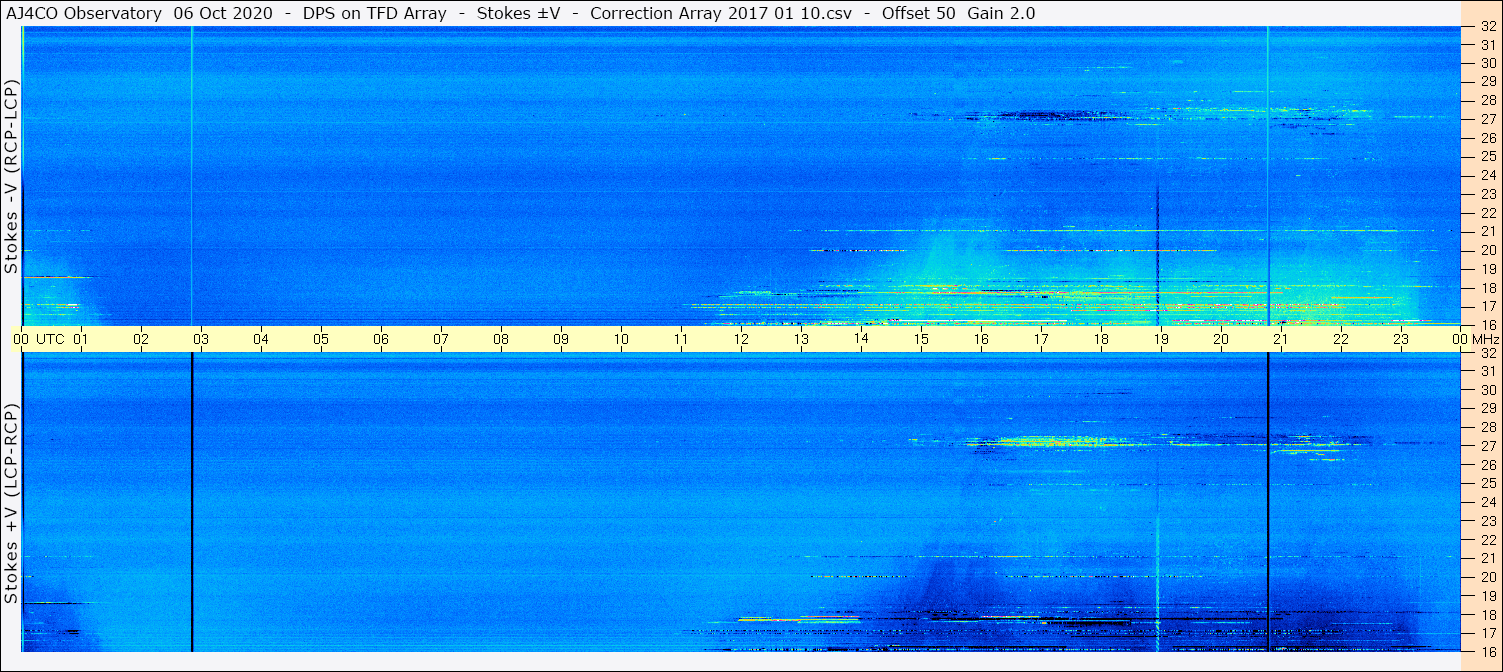The image size is (1503, 672).
Task: Select hour "08" on the UTC axis
Action: coord(501,339)
